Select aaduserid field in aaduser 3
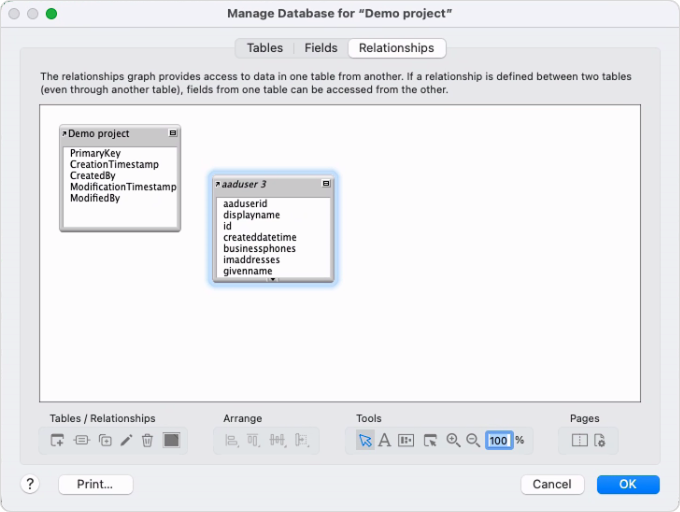 pyautogui.click(x=245, y=204)
